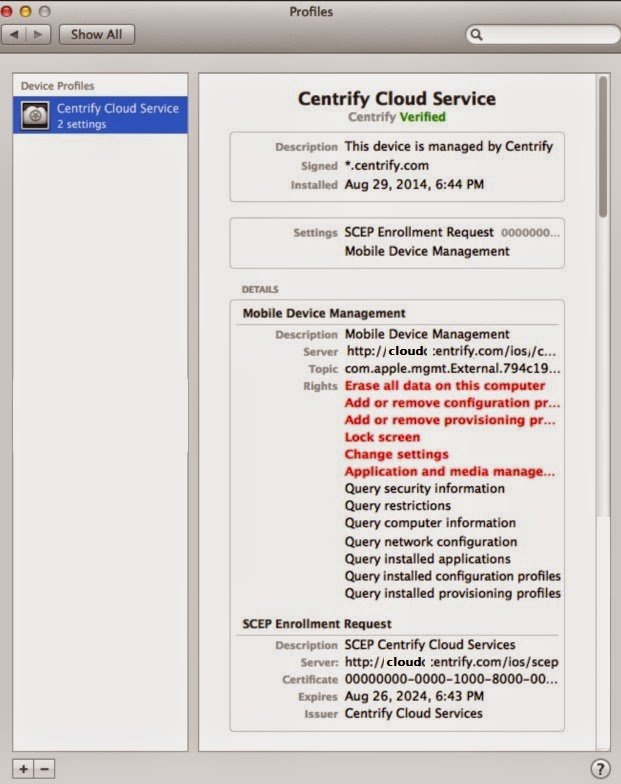The width and height of the screenshot is (621, 784).
Task: Open the Show All preferences view
Action: (96, 34)
